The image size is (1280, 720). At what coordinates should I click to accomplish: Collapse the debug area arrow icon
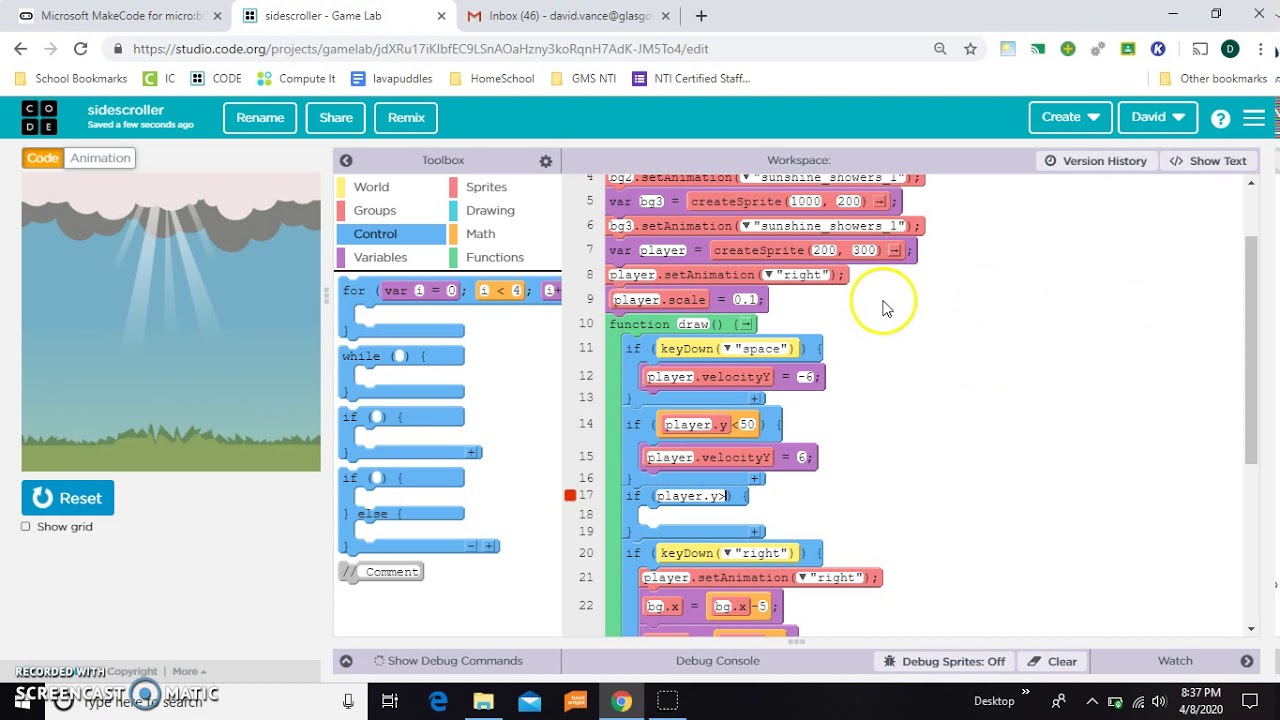click(x=346, y=661)
